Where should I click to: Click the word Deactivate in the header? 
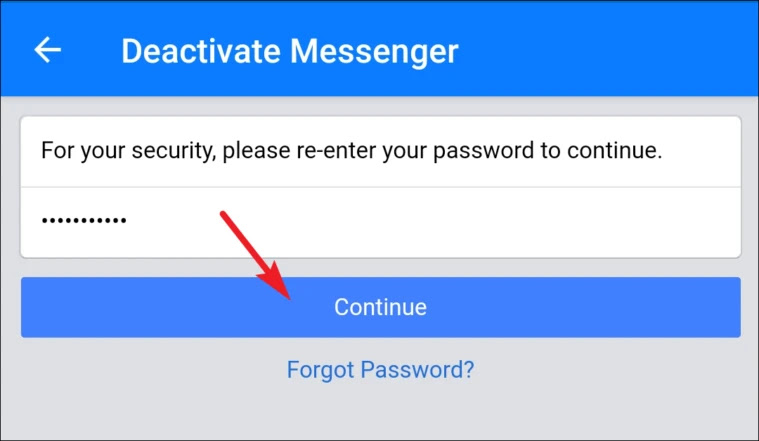pos(201,51)
